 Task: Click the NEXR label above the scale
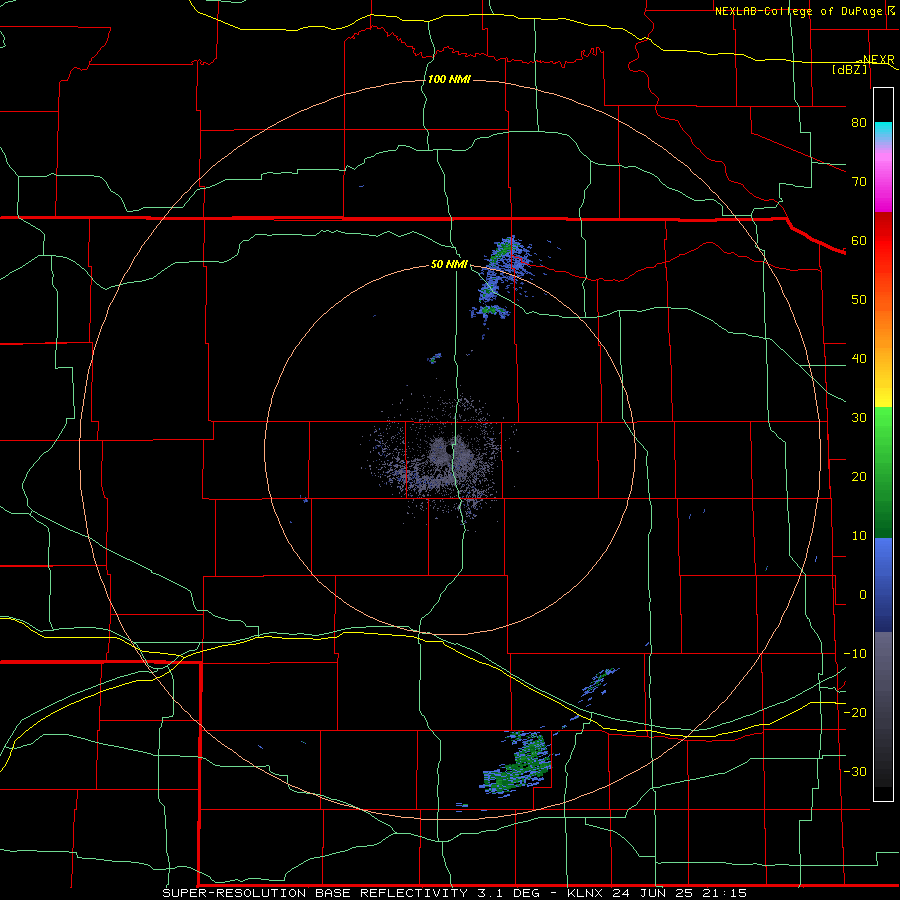point(877,60)
